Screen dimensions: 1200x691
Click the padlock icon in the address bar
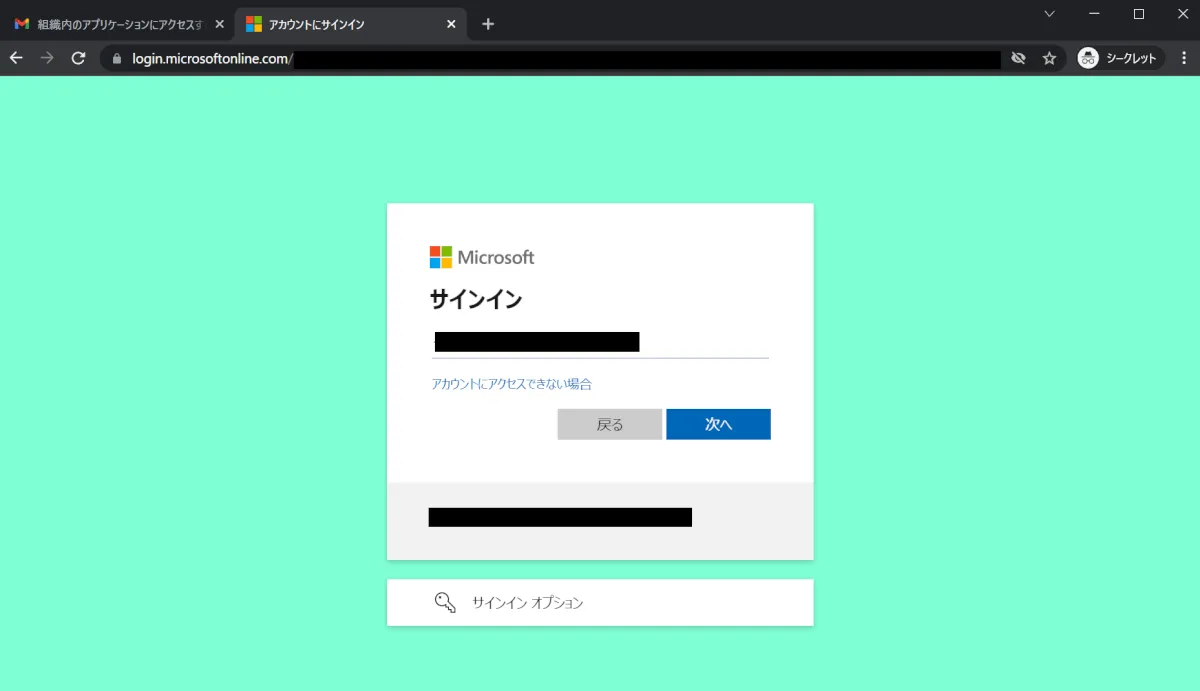(117, 59)
